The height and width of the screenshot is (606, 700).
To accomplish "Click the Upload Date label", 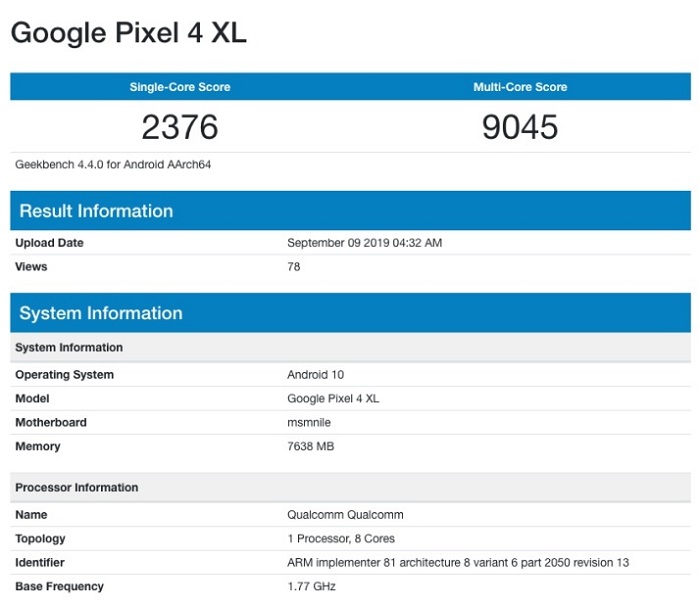I will tap(49, 242).
